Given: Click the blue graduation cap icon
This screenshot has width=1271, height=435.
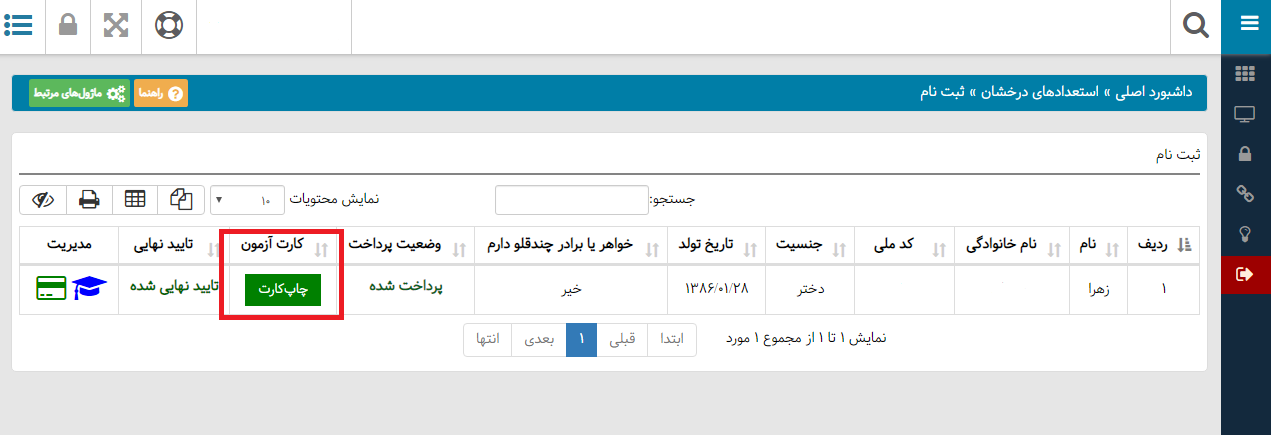Looking at the screenshot, I should 91,289.
